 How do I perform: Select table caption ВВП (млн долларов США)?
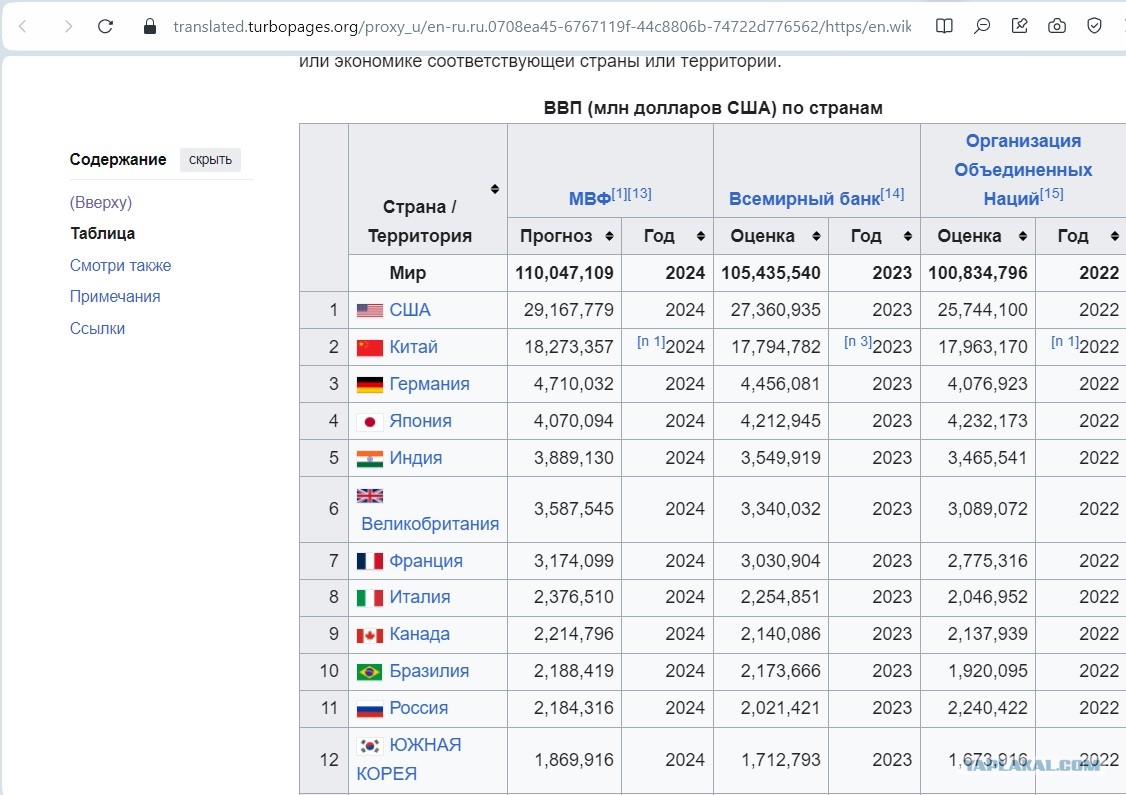click(713, 108)
